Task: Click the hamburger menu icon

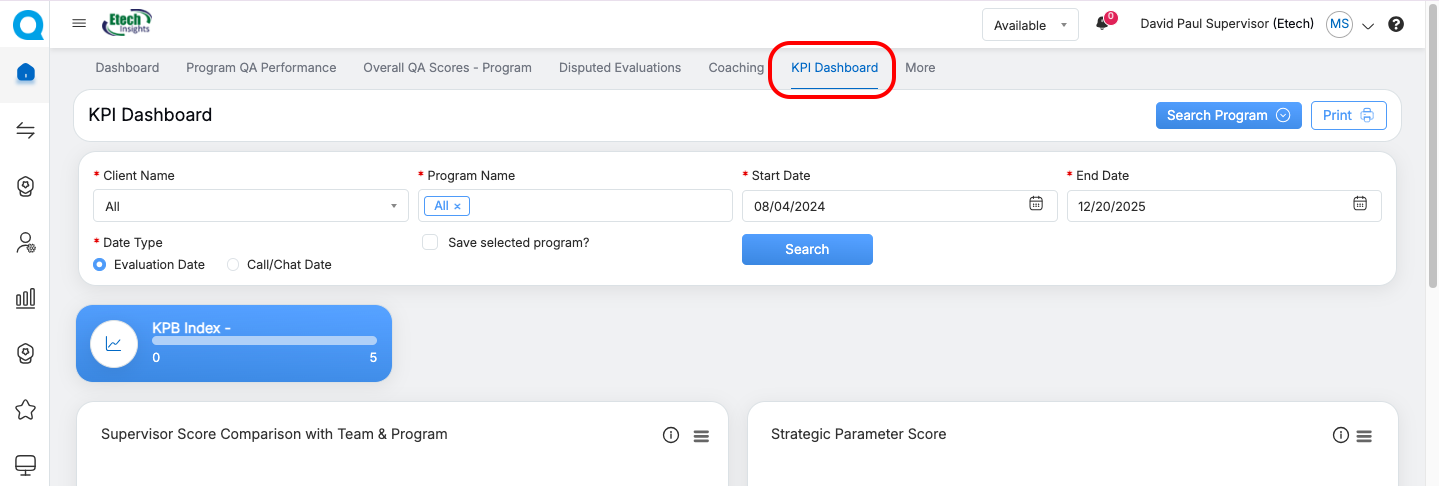Action: 79,23
